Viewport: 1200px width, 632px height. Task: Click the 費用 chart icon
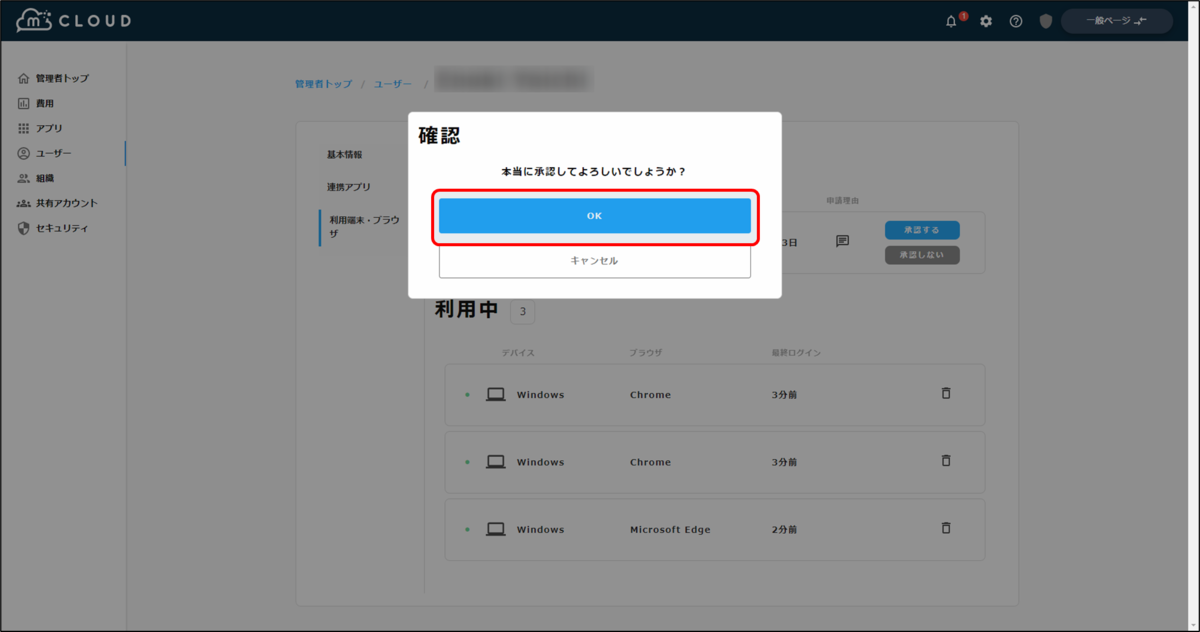[x=24, y=103]
